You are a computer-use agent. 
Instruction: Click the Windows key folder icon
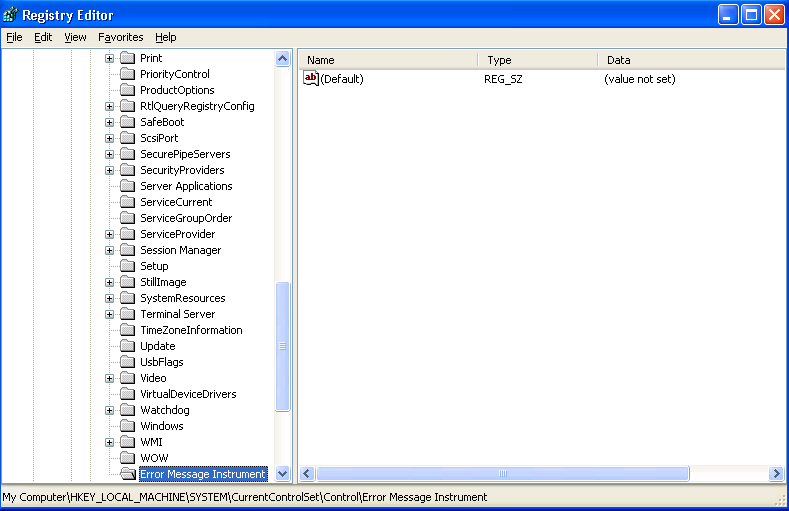127,426
